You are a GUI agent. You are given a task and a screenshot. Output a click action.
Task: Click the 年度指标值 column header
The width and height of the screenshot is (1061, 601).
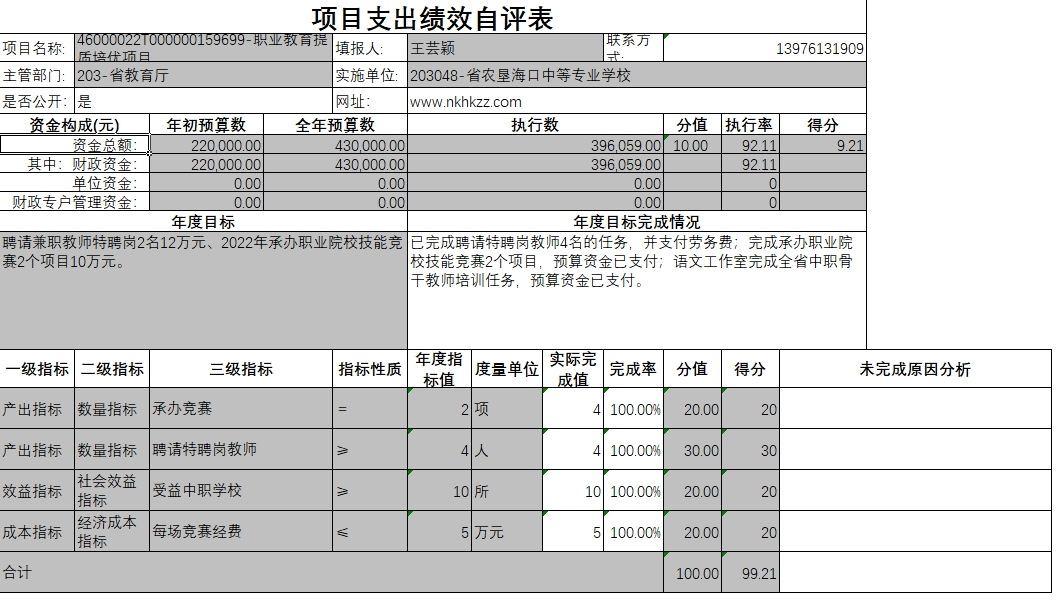tap(439, 369)
